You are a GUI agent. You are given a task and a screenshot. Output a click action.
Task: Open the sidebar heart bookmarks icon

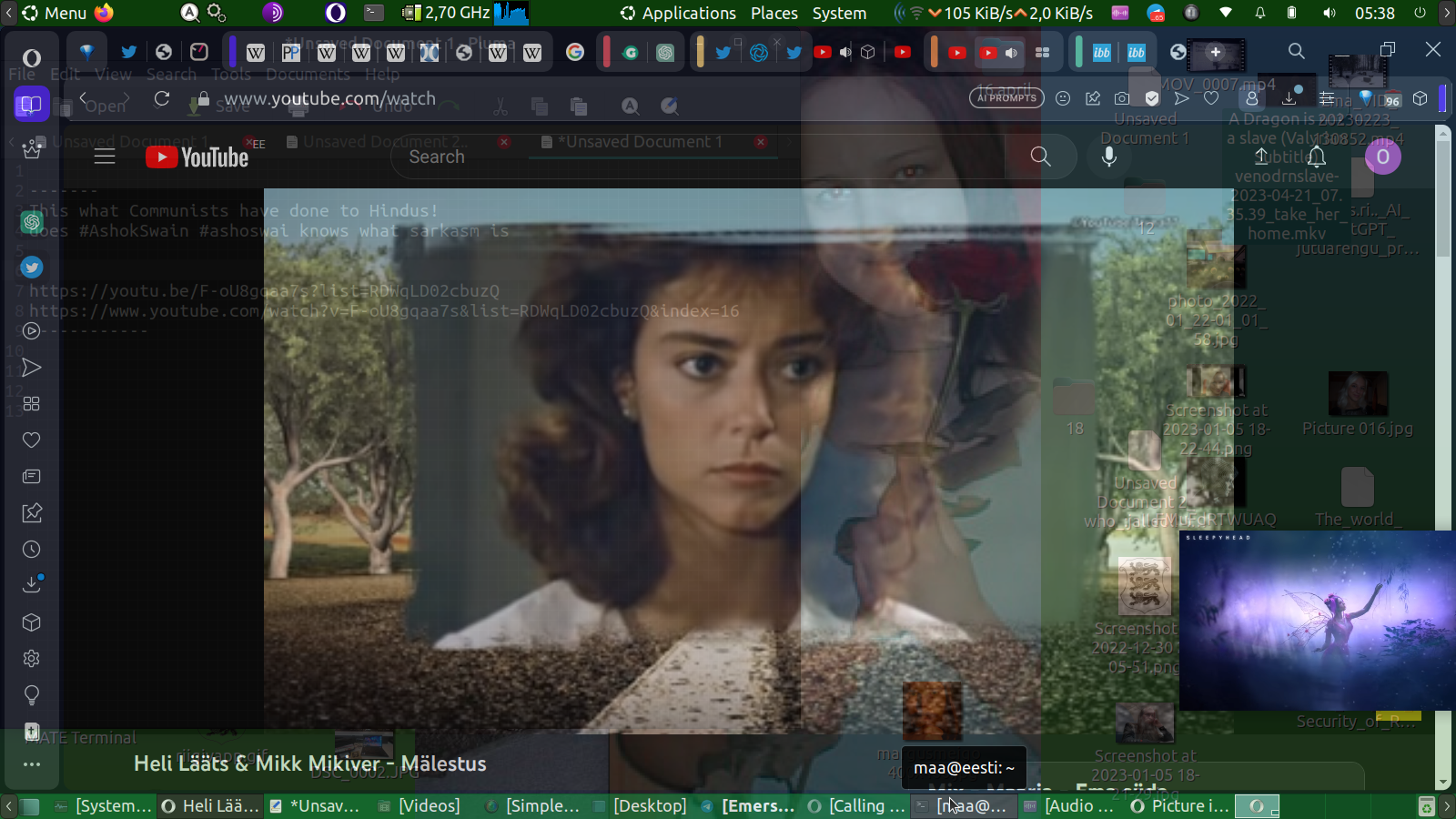[32, 440]
